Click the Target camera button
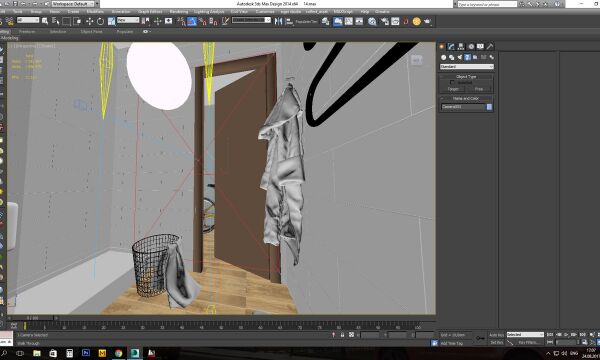Image resolution: width=600 pixels, height=360 pixels. click(x=453, y=89)
